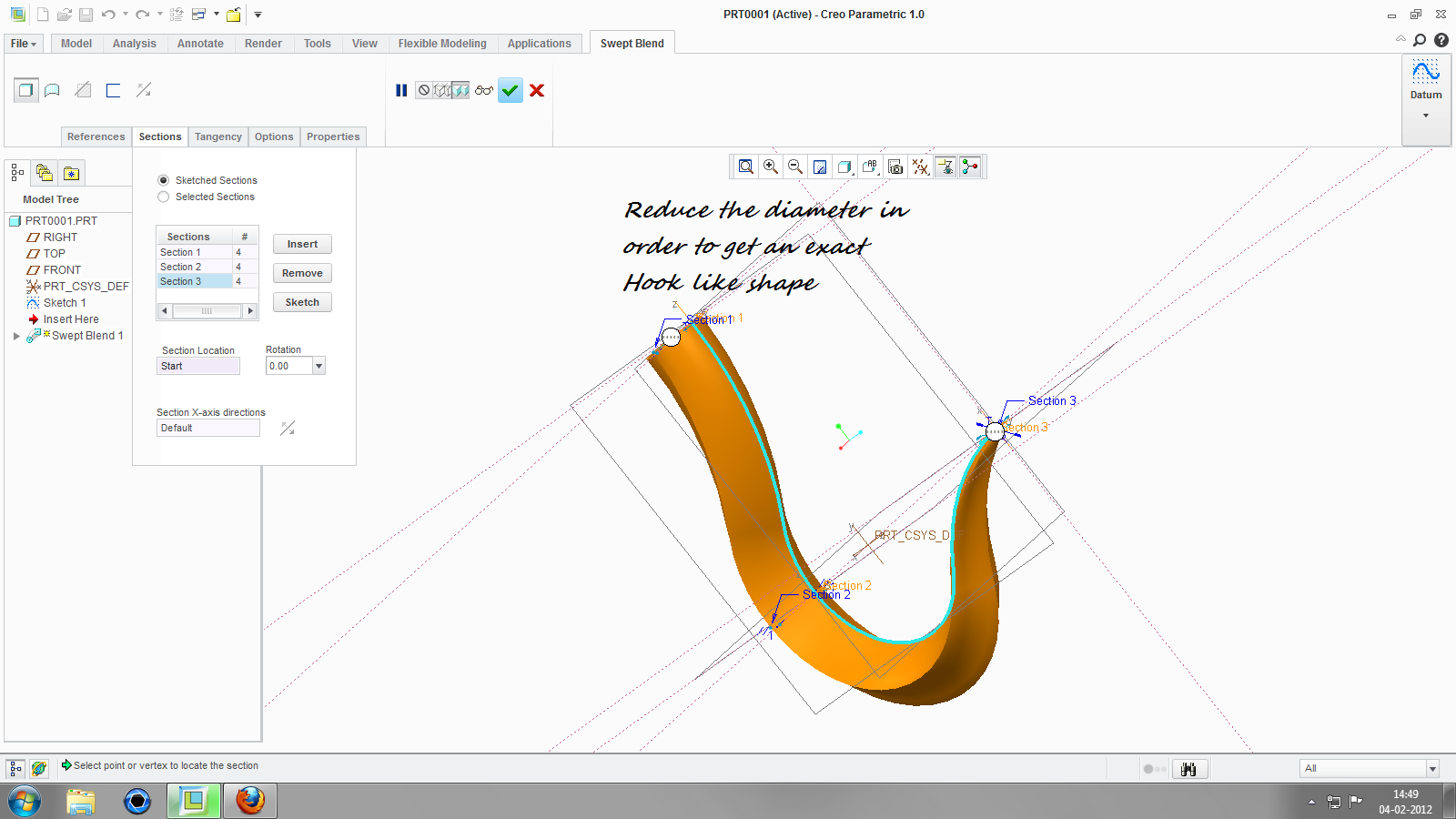The height and width of the screenshot is (819, 1456).
Task: Toggle Annotation Display in the graphics toolbar
Action: tap(945, 167)
